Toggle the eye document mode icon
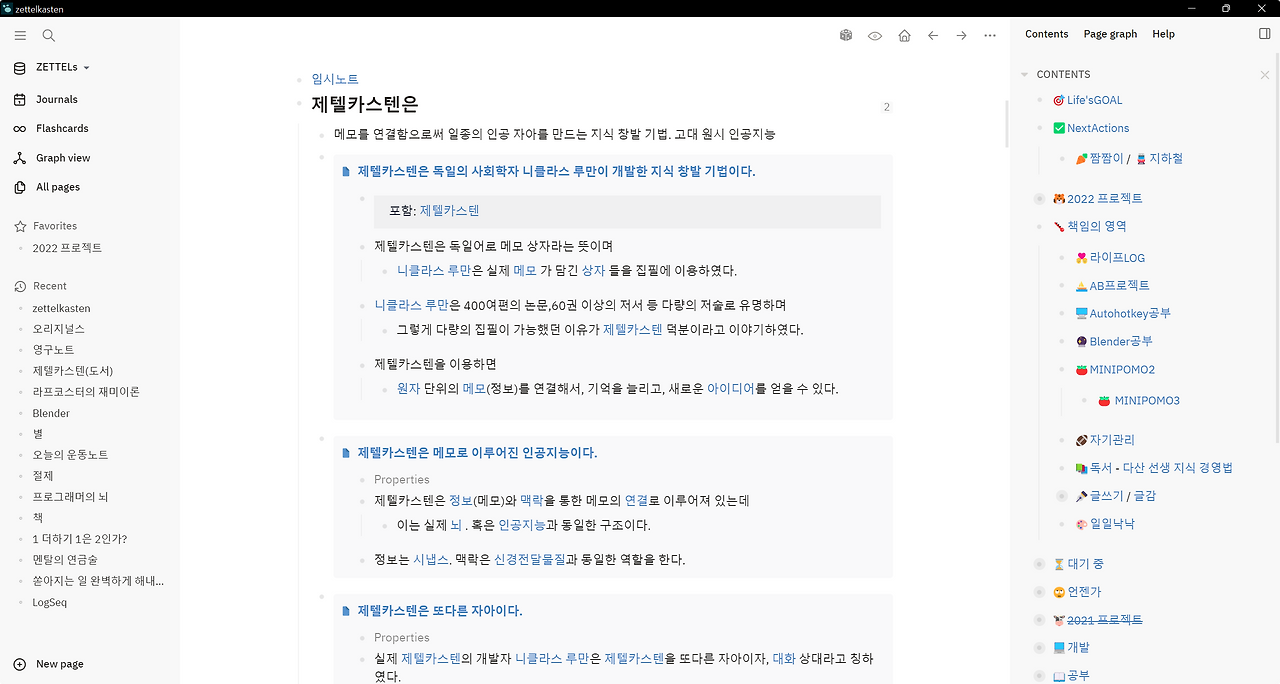 (x=875, y=35)
